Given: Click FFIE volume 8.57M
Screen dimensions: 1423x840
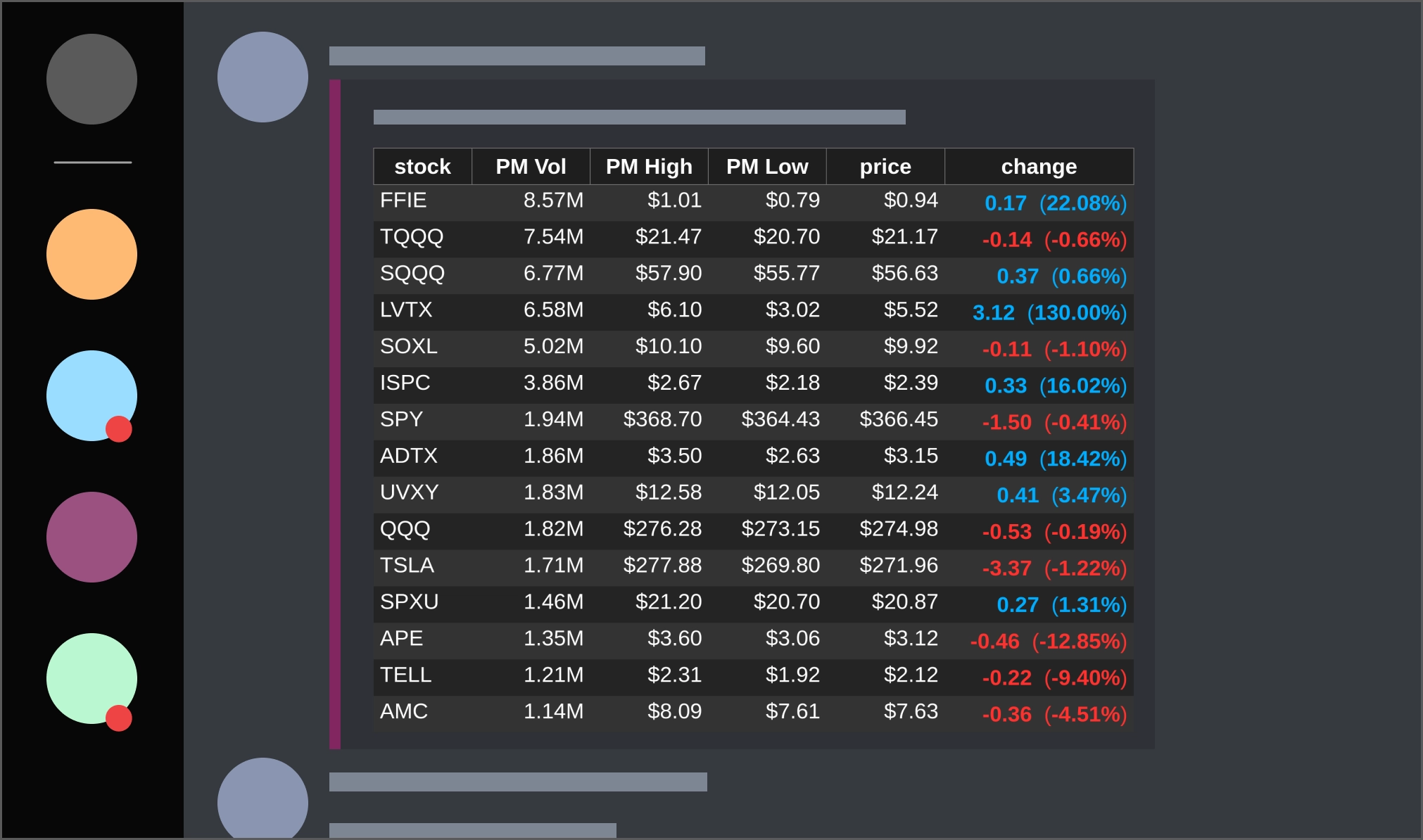Looking at the screenshot, I should coord(553,201).
